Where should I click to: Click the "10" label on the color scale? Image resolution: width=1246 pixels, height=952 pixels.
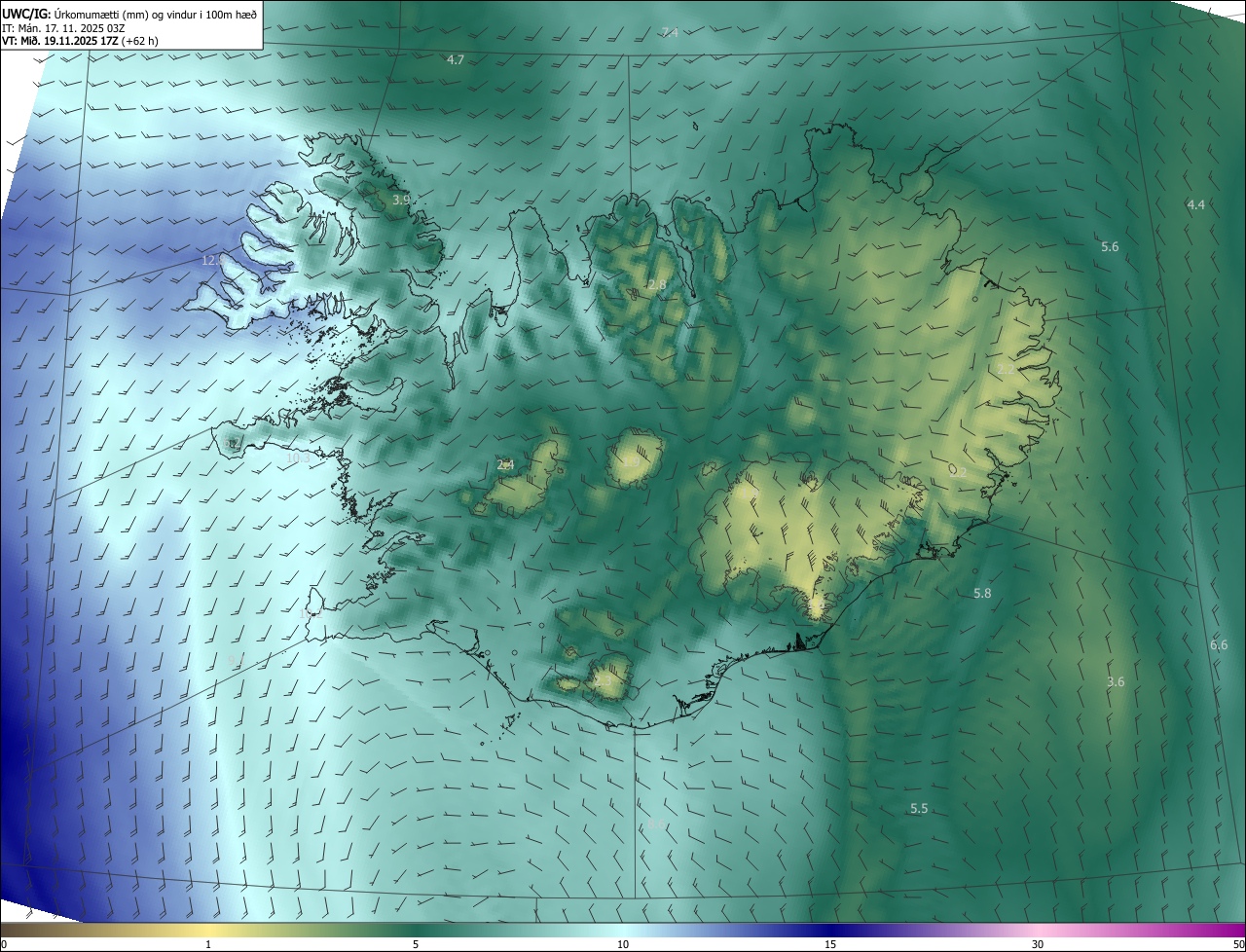[623, 944]
